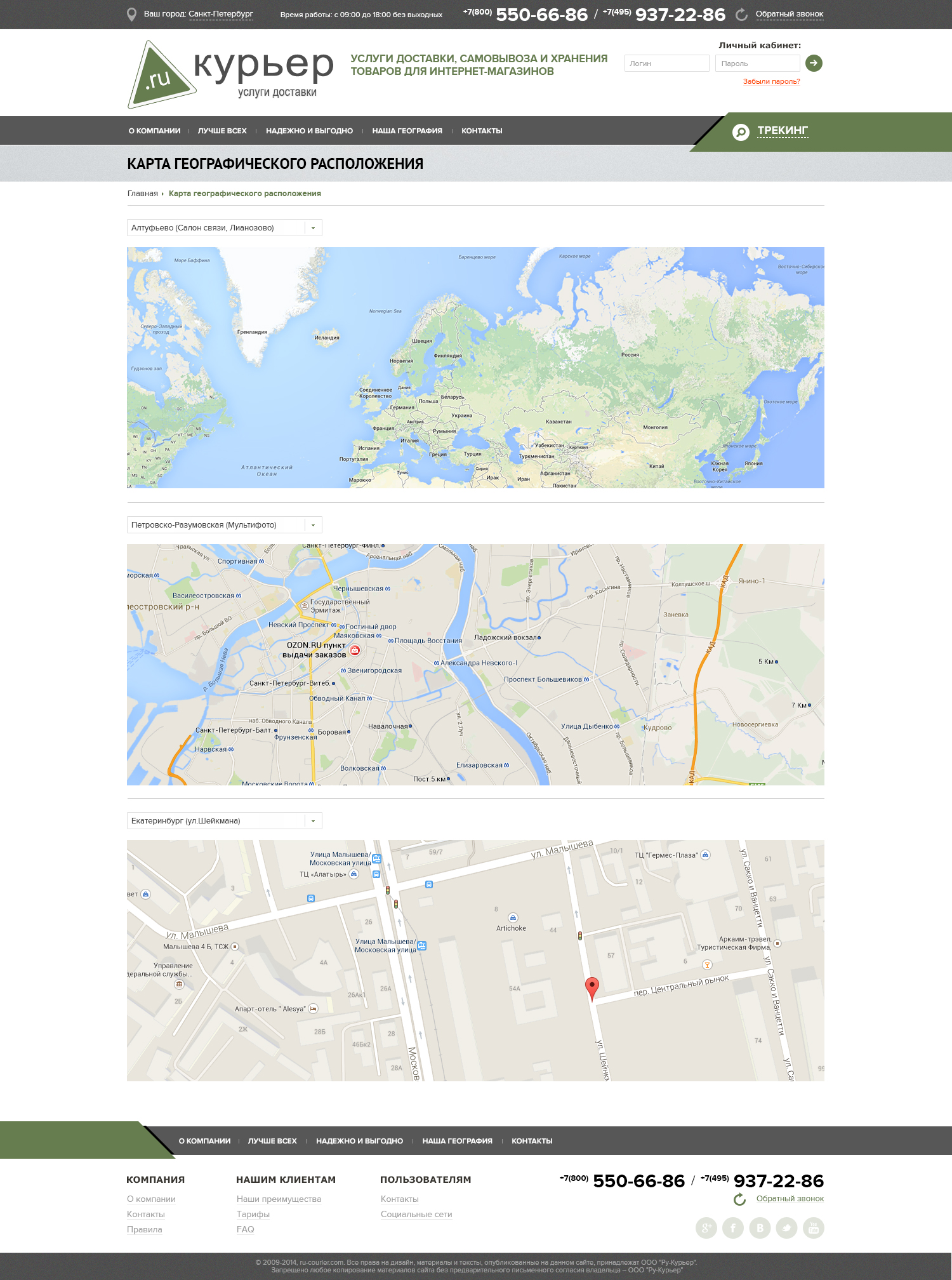Viewport: 952px width, 1280px height.
Task: Open КОНТАКТЫ in the top menu
Action: coord(482,131)
